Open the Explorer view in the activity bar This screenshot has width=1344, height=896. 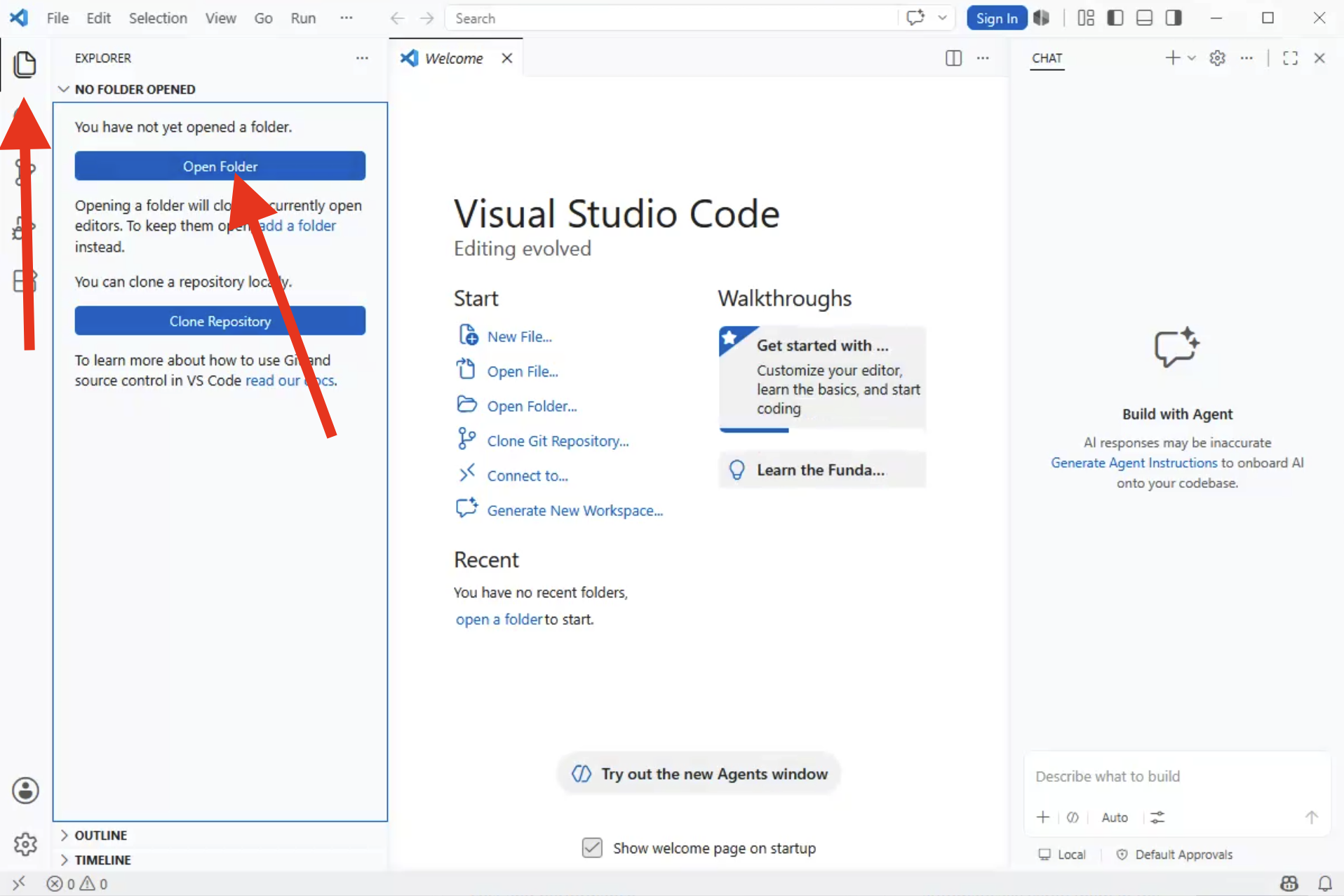coord(25,65)
